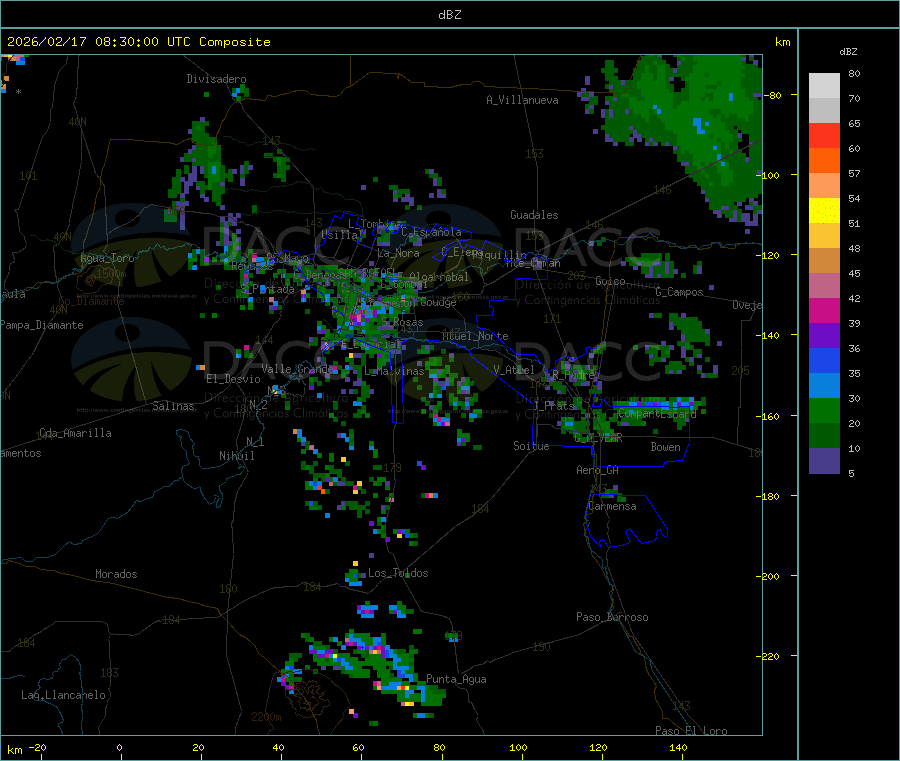The height and width of the screenshot is (761, 900).
Task: Click the 'dBZ' heading above the legend
Action: pos(848,52)
